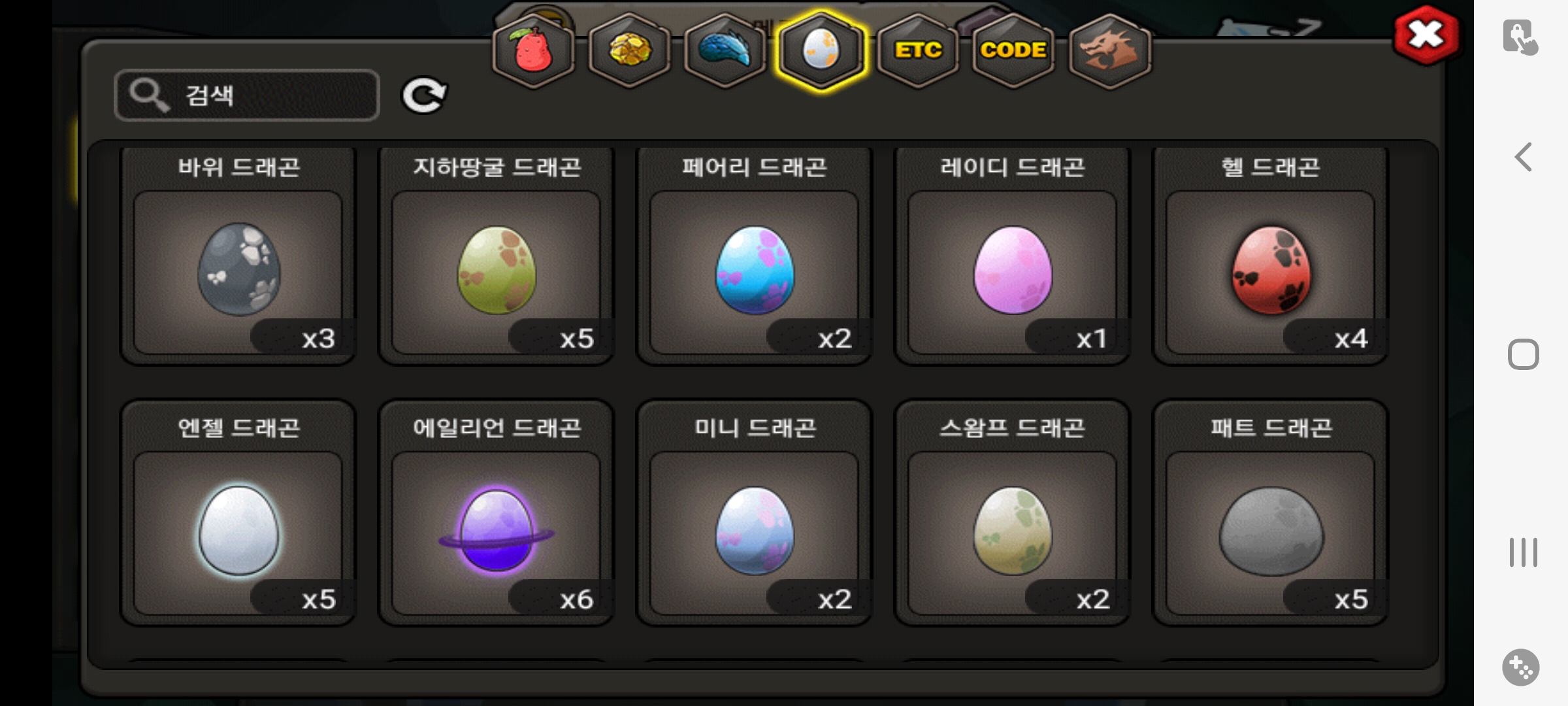Tap the Android home button

tap(1523, 354)
